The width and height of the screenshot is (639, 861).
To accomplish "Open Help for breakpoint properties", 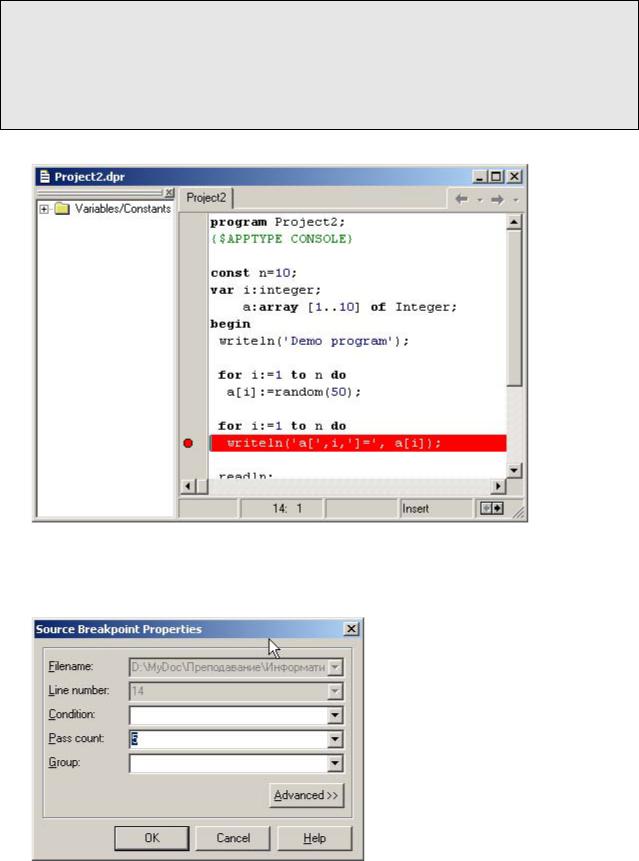I will (315, 838).
